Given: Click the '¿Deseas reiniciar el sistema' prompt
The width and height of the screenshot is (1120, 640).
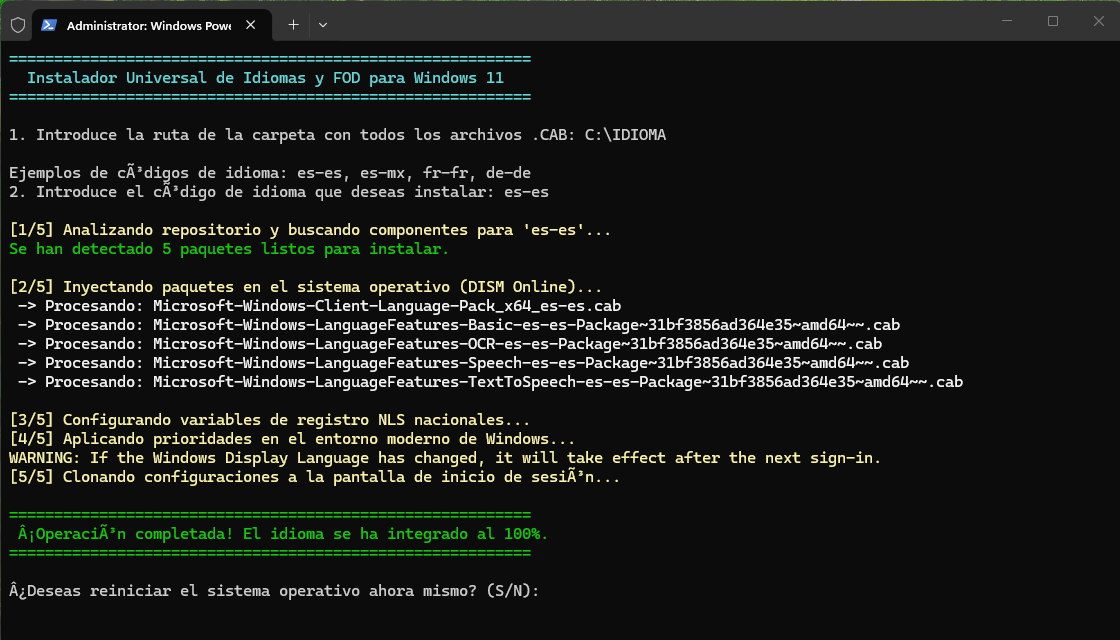Looking at the screenshot, I should 274,591.
